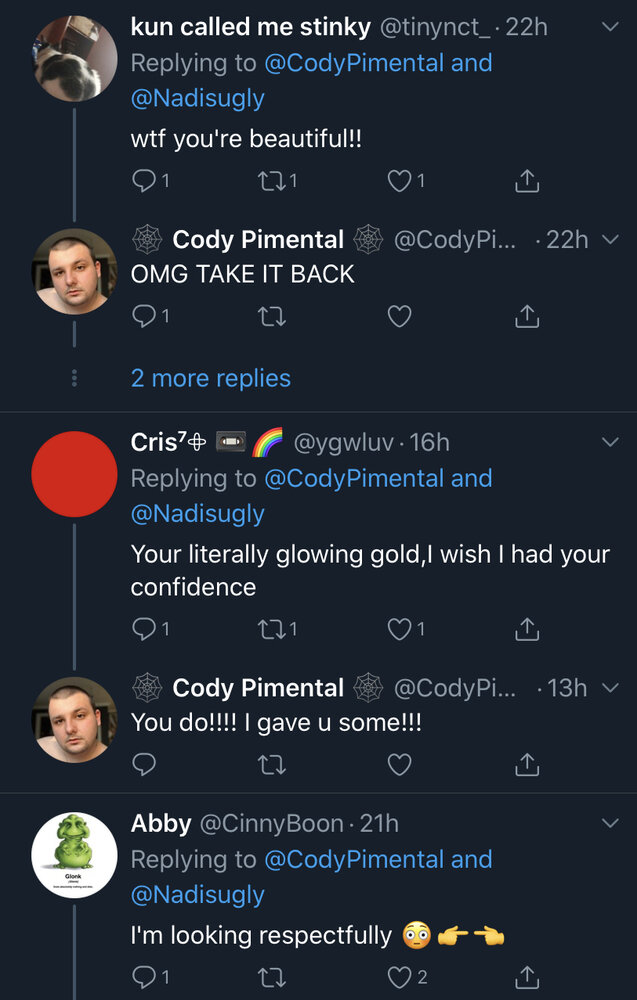Screen dimensions: 637x1000
Task: Open the red circle avatar of Cris
Action: [74, 474]
